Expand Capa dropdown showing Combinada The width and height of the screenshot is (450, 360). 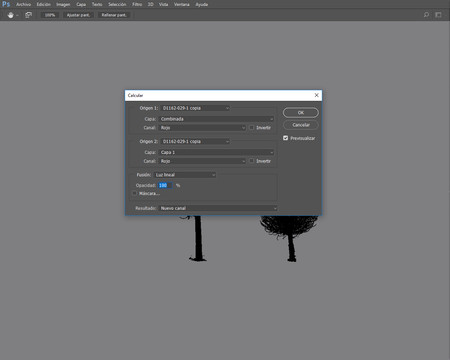216,119
